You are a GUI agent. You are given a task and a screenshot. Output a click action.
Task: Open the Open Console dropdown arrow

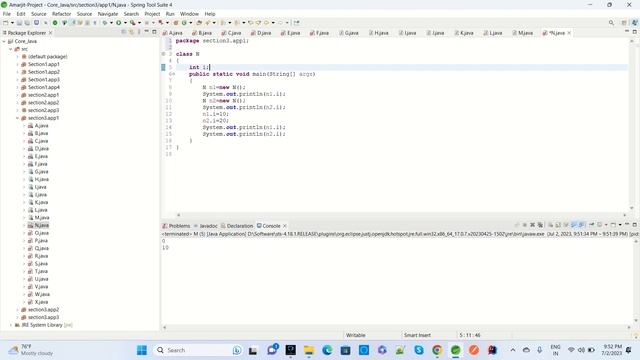(x=620, y=225)
